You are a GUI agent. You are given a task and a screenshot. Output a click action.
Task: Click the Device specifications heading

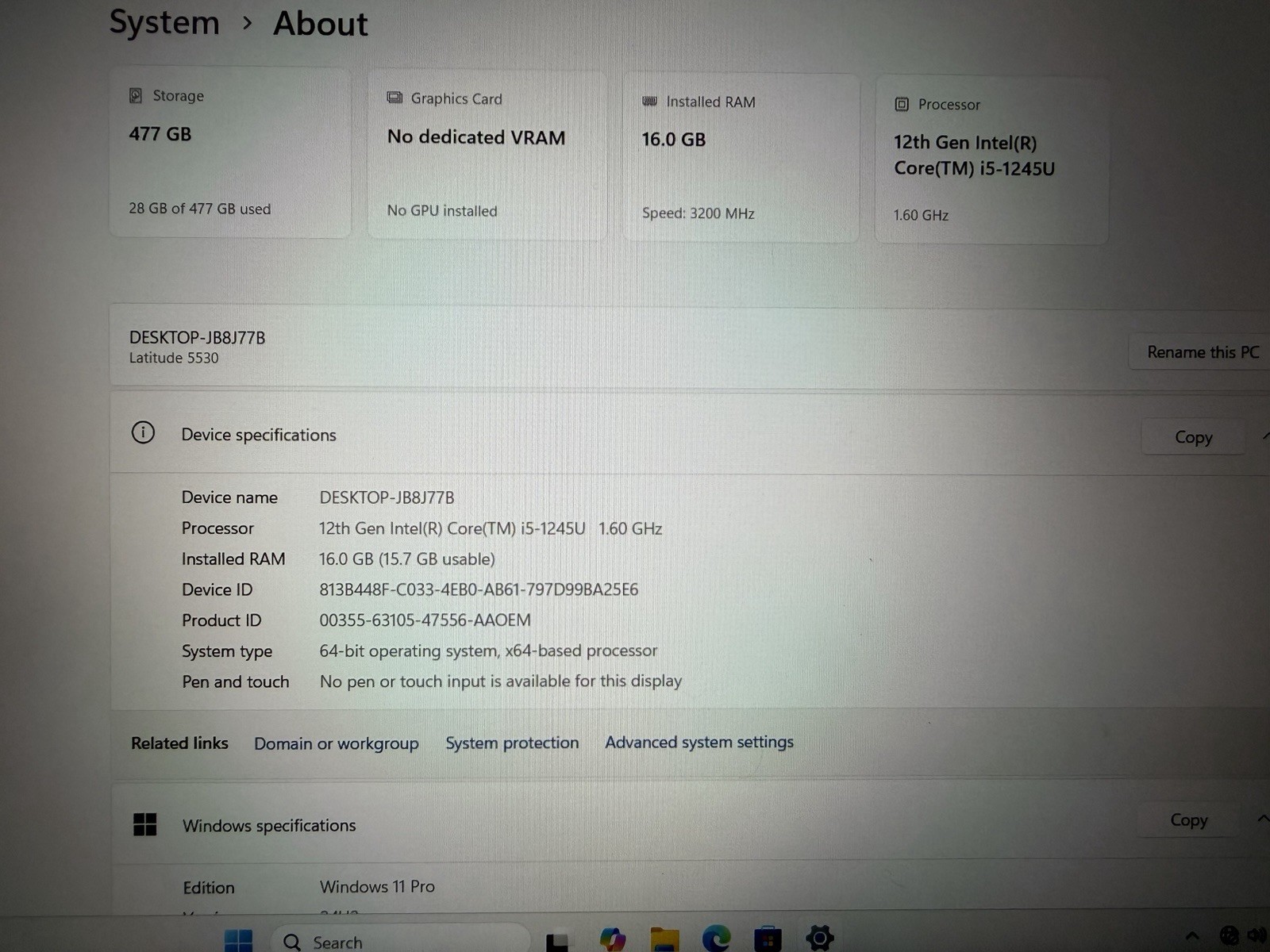click(259, 435)
